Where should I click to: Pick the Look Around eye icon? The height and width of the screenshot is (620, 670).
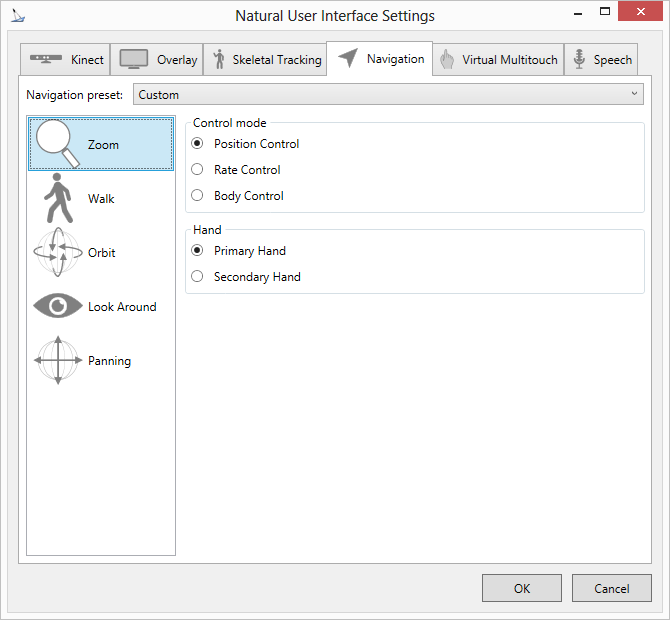(58, 307)
